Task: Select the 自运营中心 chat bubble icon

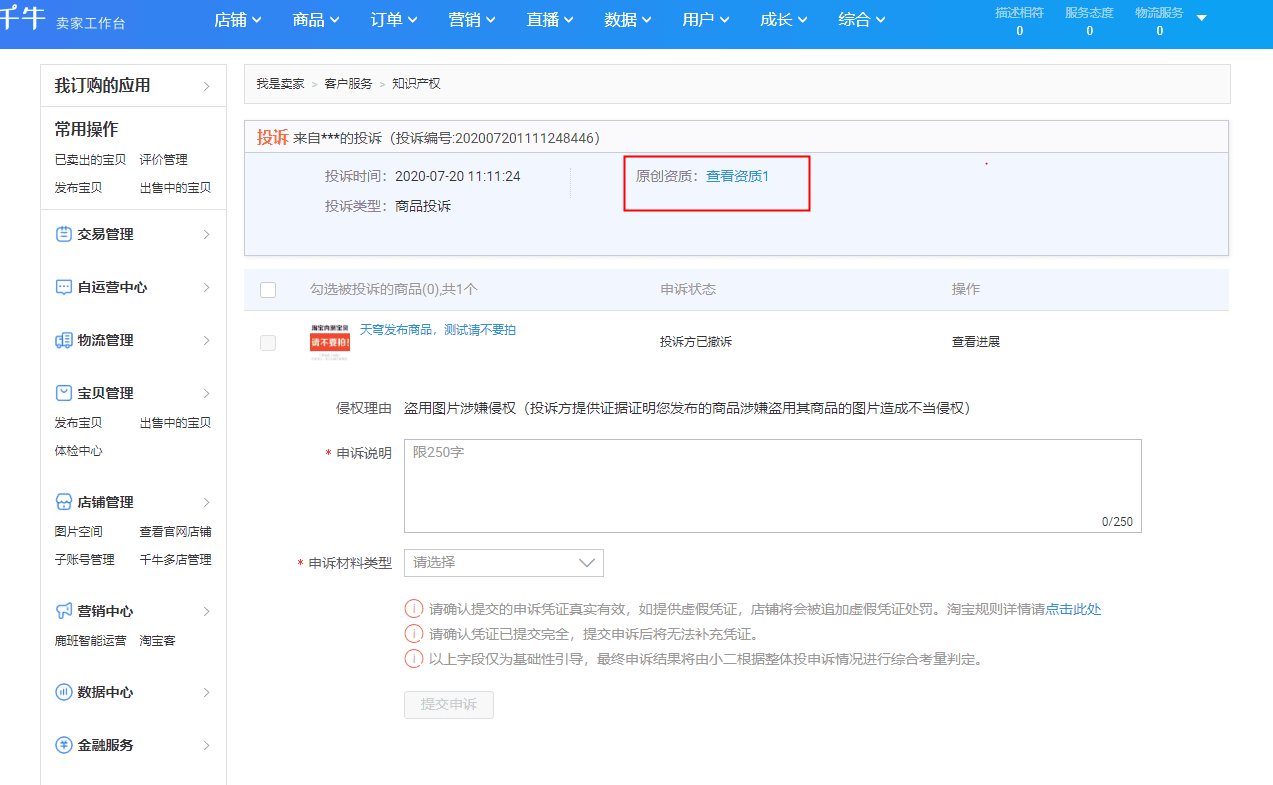Action: tap(62, 287)
